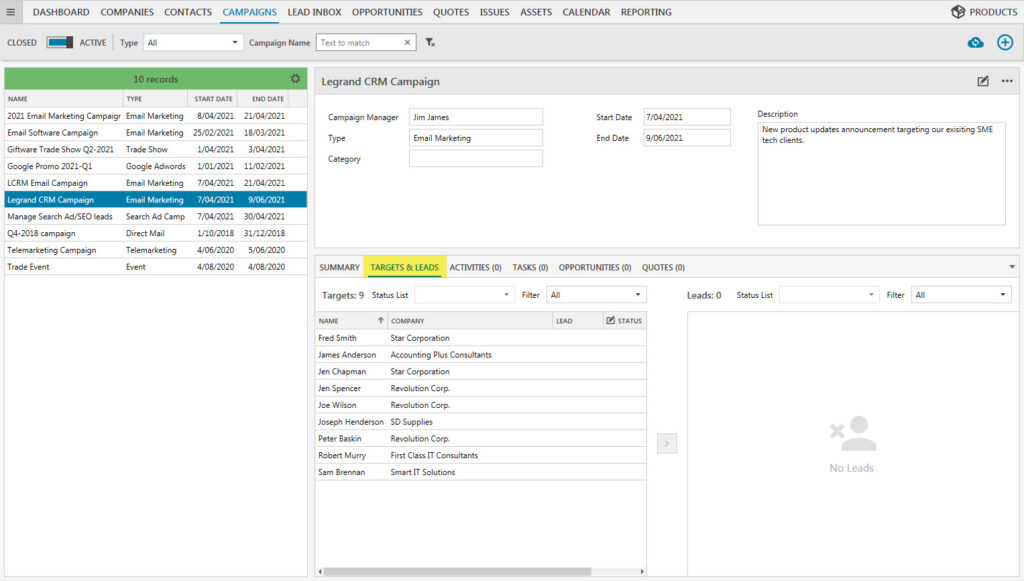Open the three-dot more options menu
The width and height of the screenshot is (1024, 581).
click(x=1007, y=81)
